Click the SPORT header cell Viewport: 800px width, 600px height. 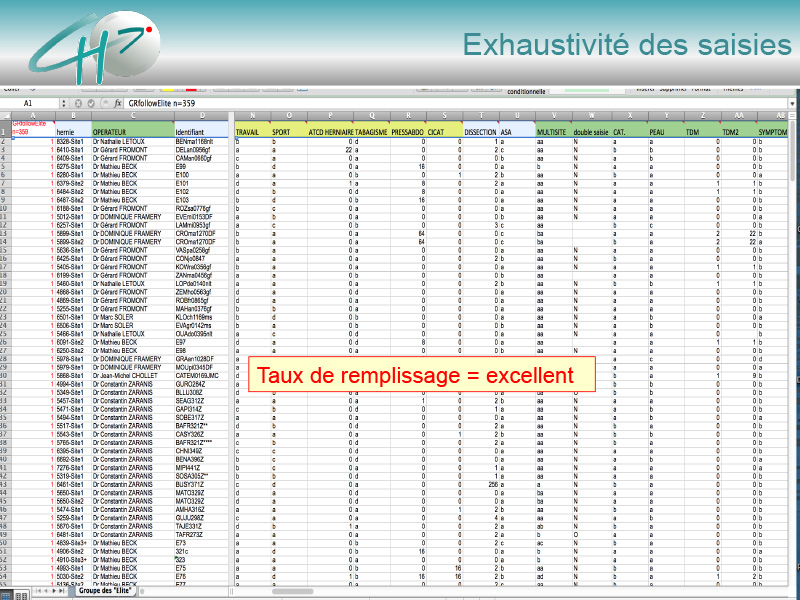[289, 129]
